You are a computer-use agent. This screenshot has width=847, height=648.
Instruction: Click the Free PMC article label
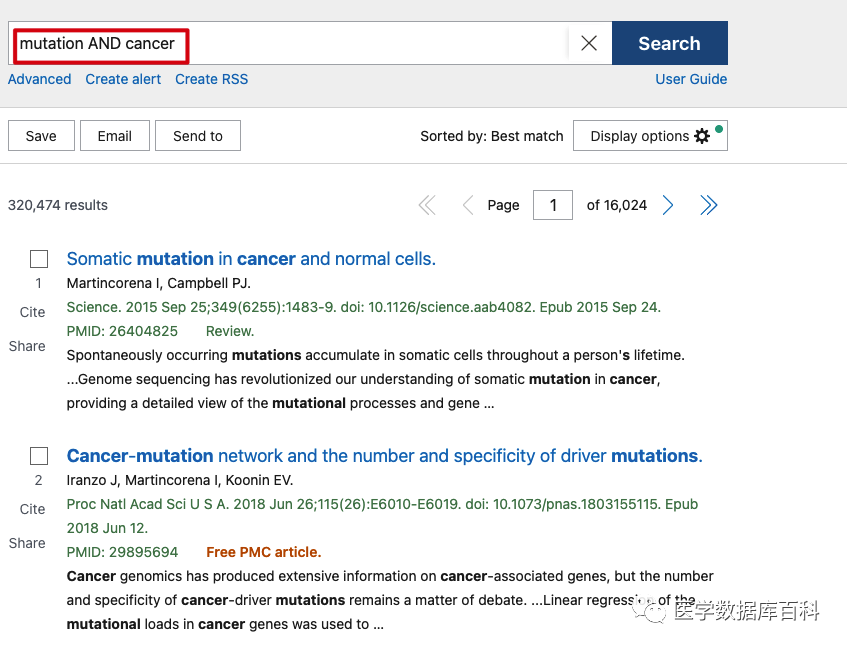tap(264, 552)
